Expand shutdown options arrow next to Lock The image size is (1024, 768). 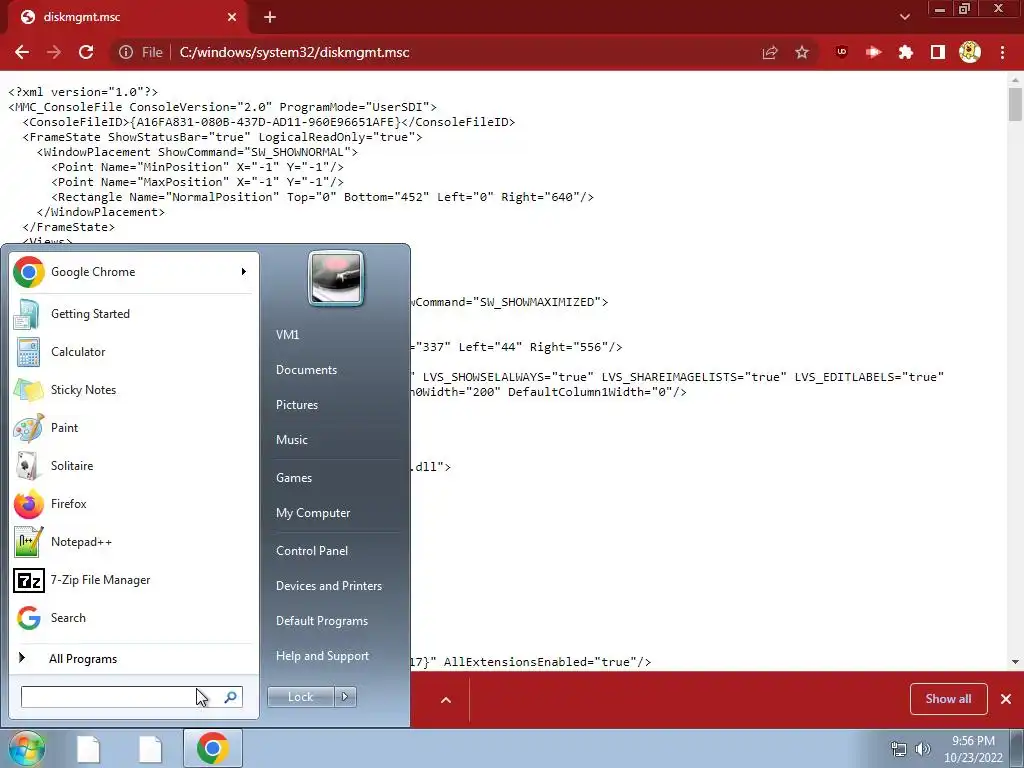click(345, 697)
